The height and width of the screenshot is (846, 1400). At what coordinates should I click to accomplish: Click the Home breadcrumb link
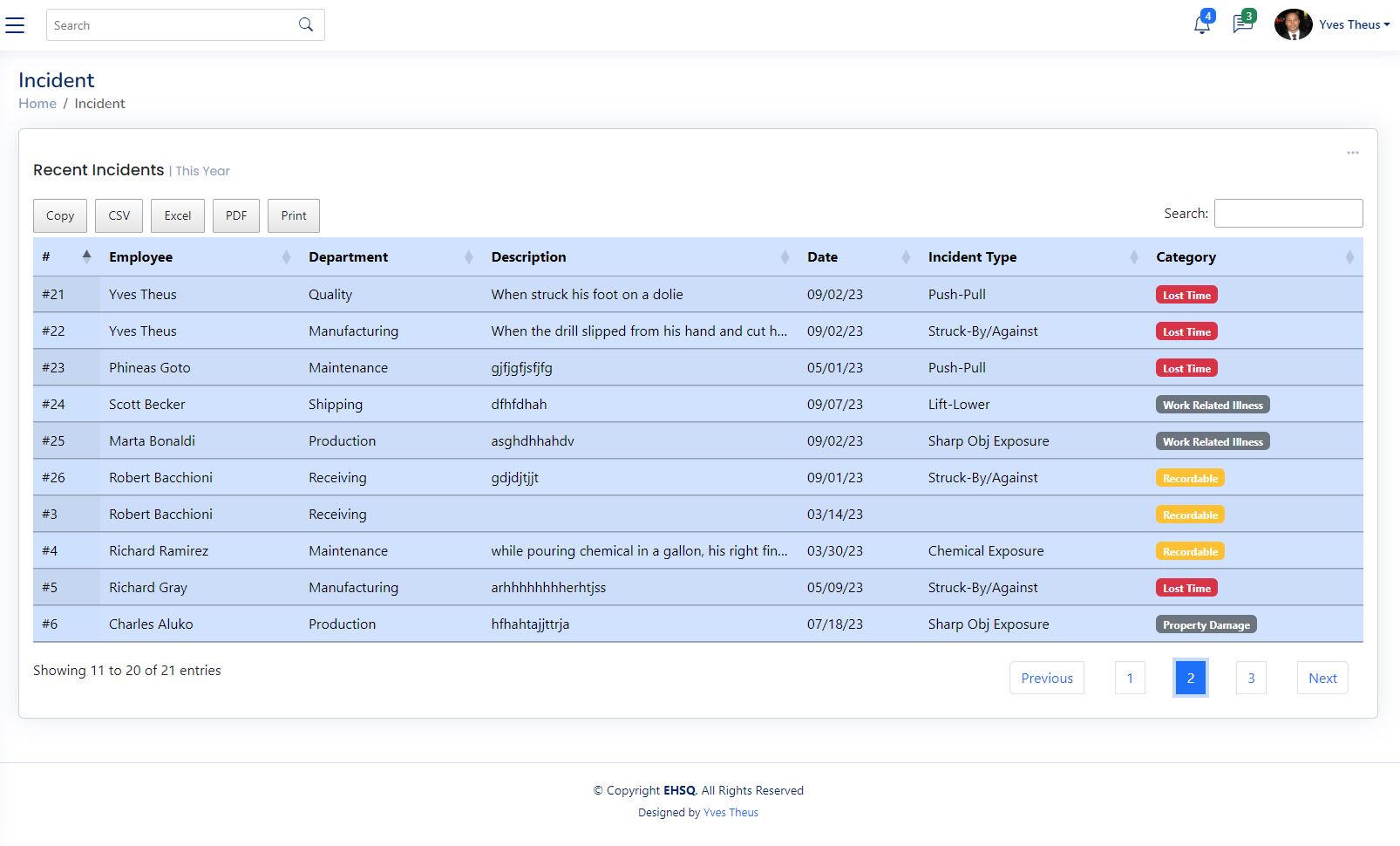point(37,103)
